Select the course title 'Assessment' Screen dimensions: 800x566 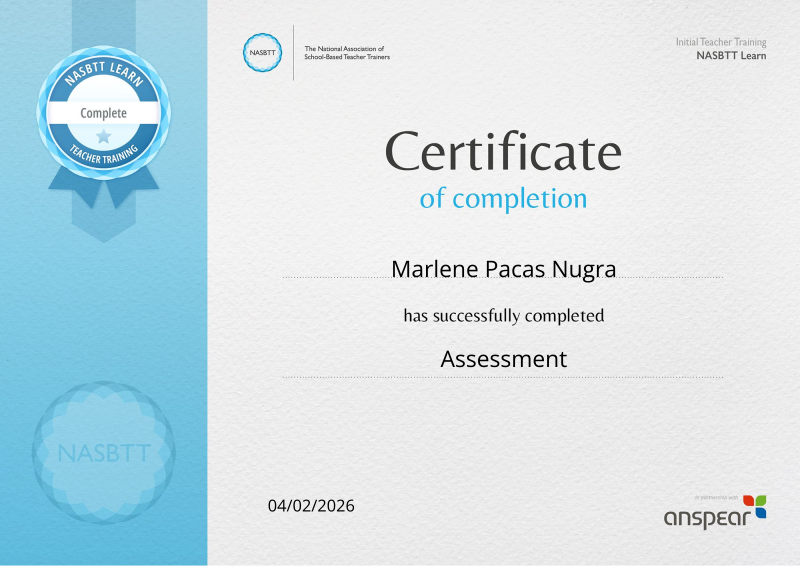tap(503, 359)
